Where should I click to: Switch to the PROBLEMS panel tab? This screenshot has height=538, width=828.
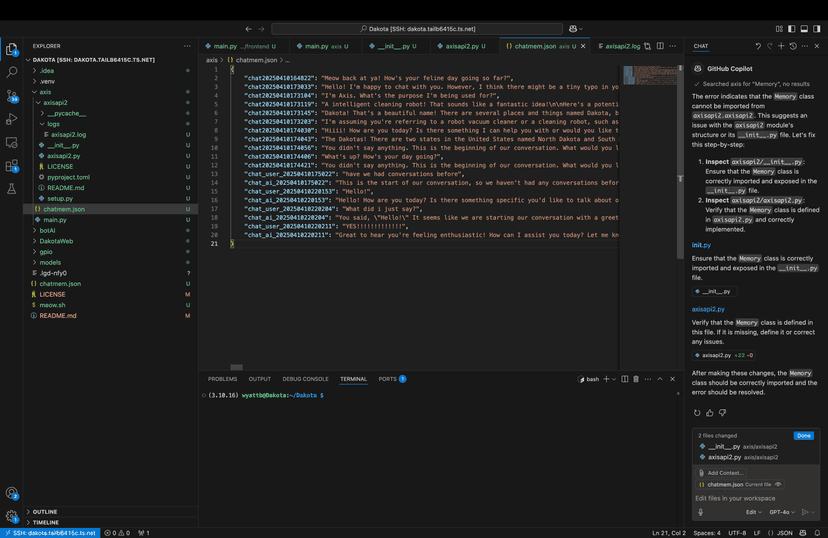coord(222,379)
